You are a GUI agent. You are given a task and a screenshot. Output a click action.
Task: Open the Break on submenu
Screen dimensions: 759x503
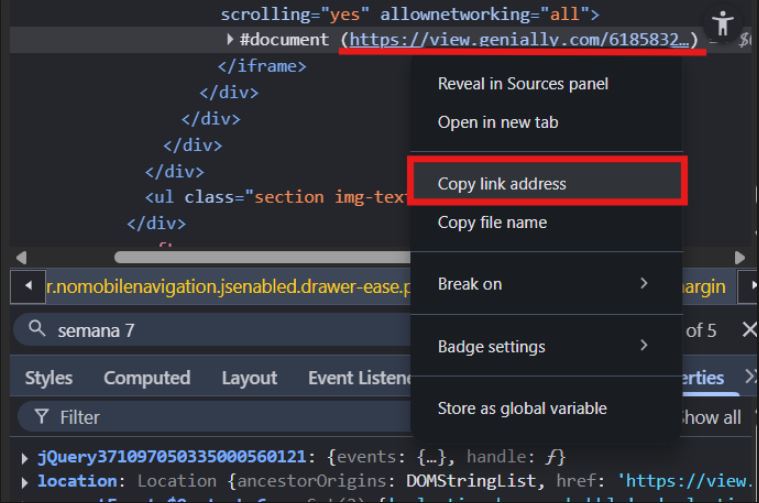click(x=545, y=284)
